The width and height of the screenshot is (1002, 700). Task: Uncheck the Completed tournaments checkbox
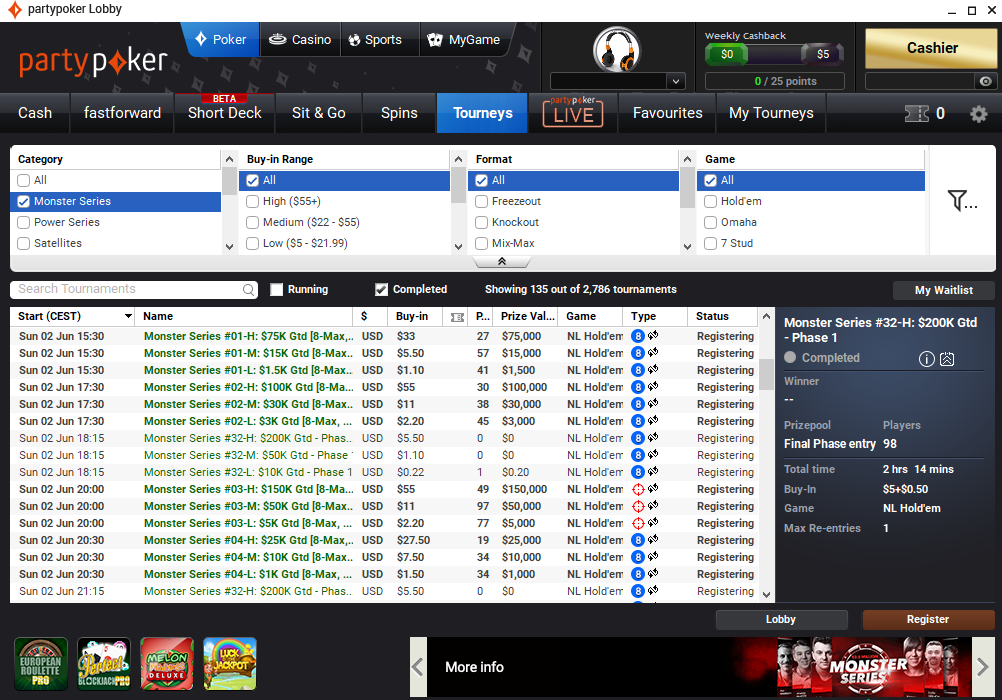coord(381,290)
